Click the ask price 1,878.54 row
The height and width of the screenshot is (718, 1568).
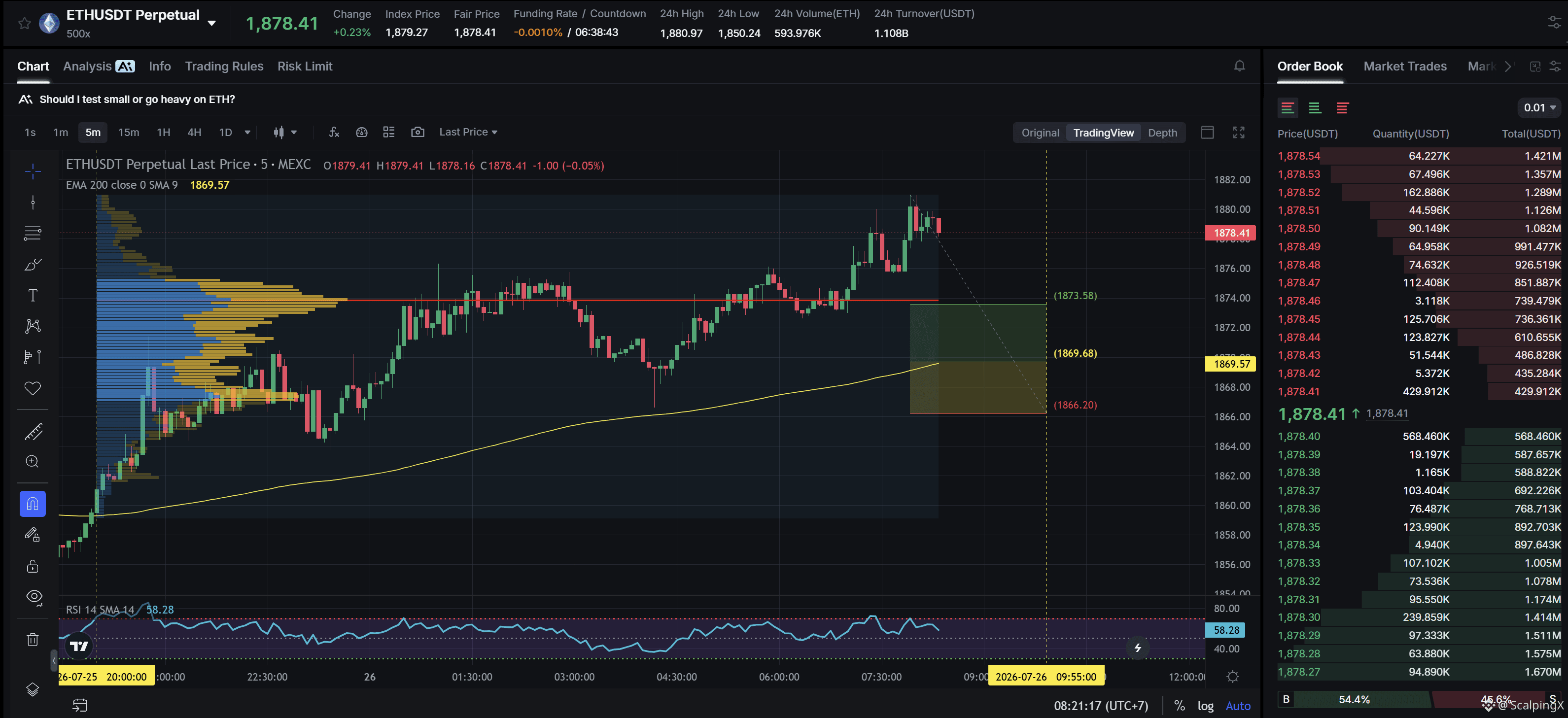coord(1419,156)
